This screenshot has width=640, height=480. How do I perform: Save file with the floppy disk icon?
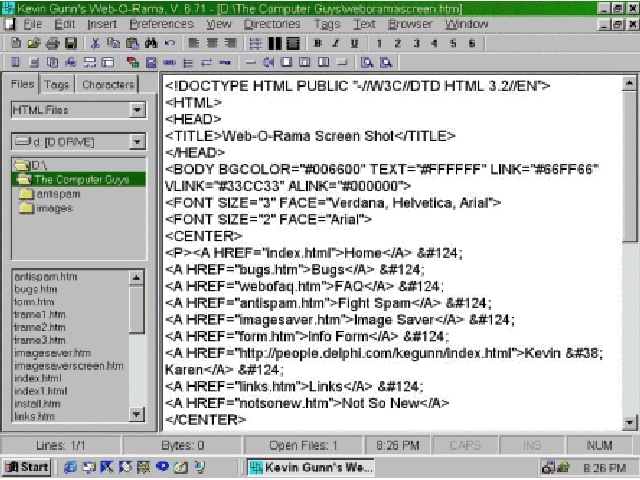pyautogui.click(x=70, y=44)
